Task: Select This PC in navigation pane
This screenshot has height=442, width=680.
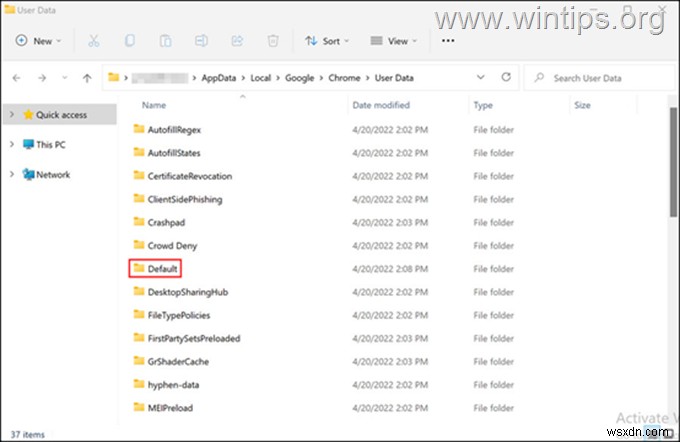Action: pyautogui.click(x=51, y=145)
